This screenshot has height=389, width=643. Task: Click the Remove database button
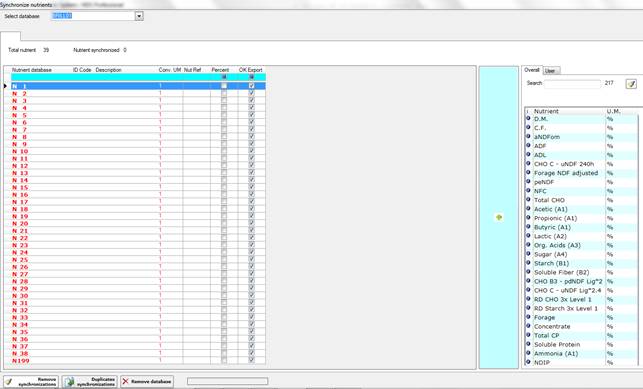[147, 381]
